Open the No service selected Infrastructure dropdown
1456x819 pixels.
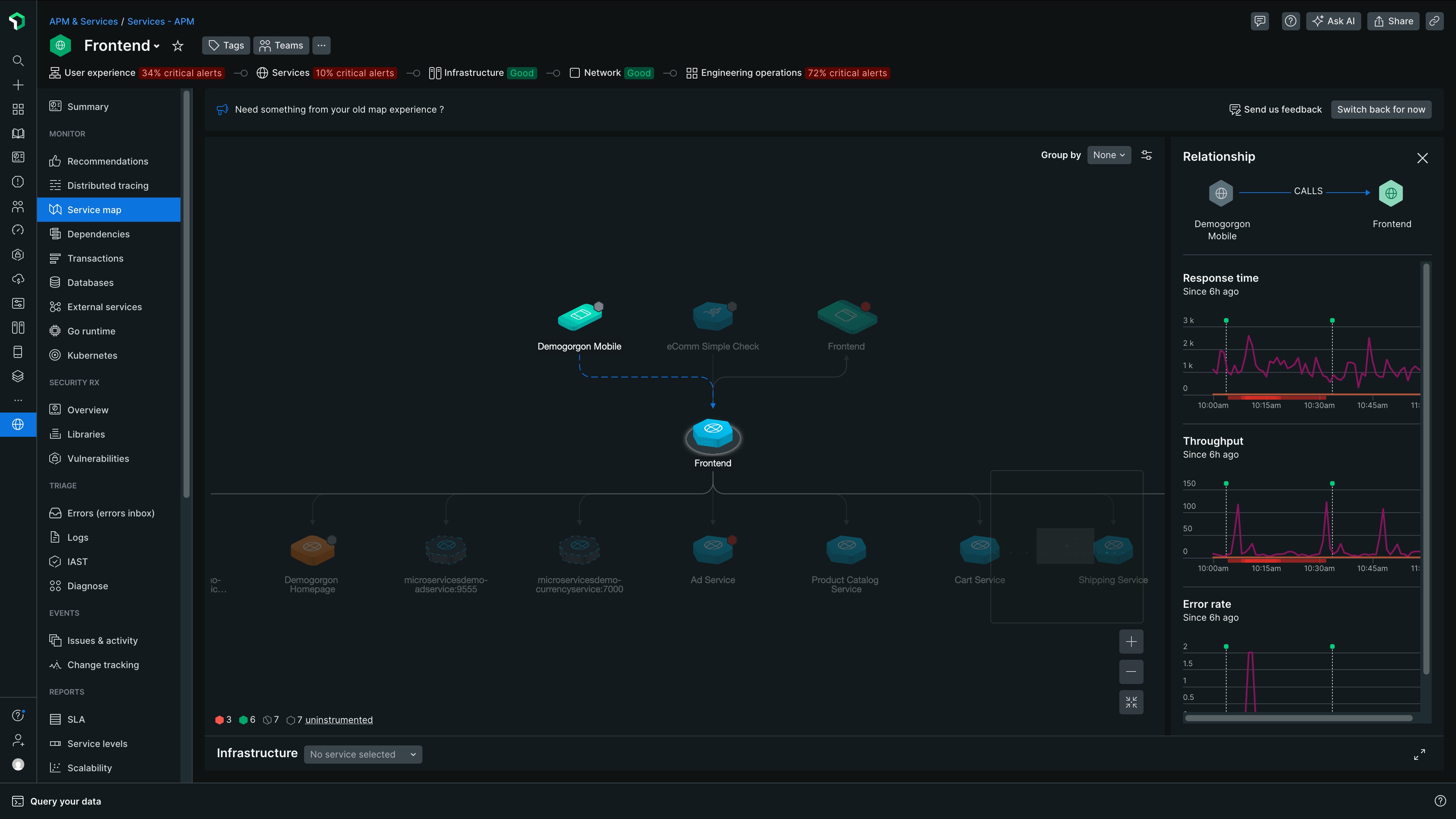pos(363,754)
